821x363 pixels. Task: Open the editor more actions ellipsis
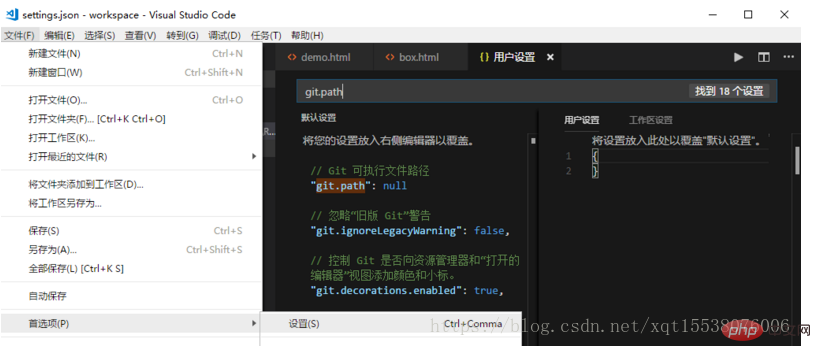click(789, 57)
